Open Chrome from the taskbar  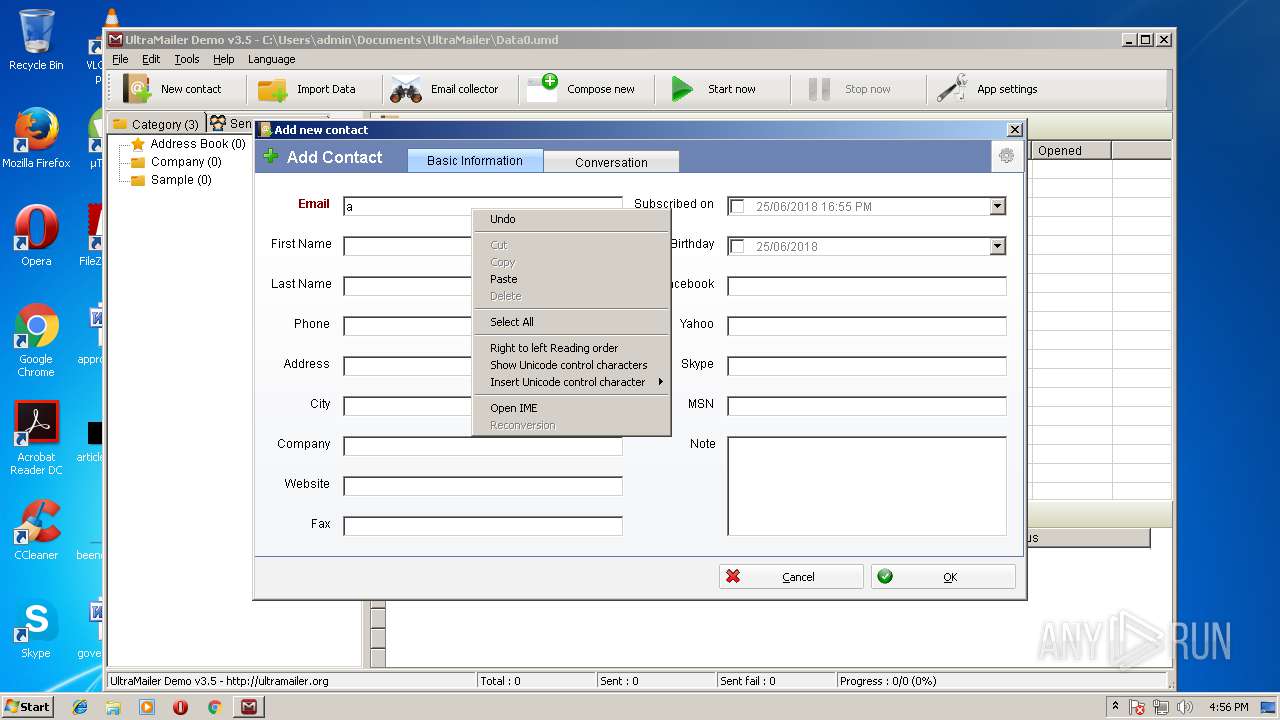point(214,707)
